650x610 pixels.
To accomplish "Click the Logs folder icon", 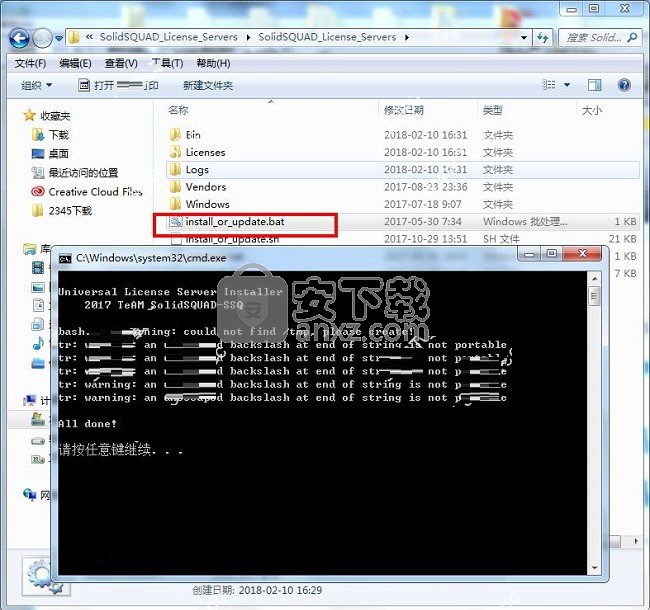I will tap(175, 169).
